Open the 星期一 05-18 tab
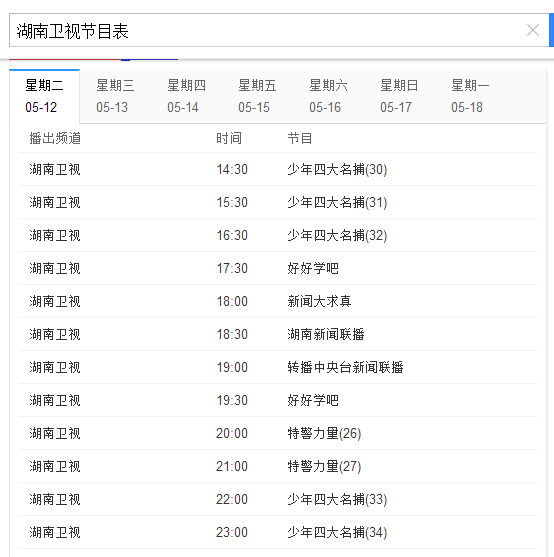554x557 pixels. 471,96
